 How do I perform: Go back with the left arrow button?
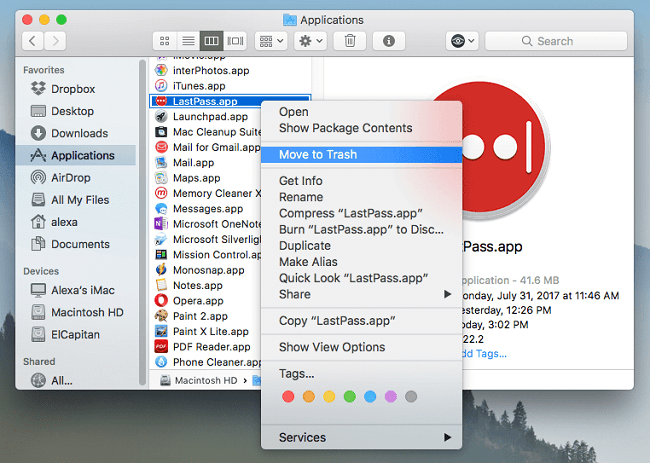click(33, 41)
